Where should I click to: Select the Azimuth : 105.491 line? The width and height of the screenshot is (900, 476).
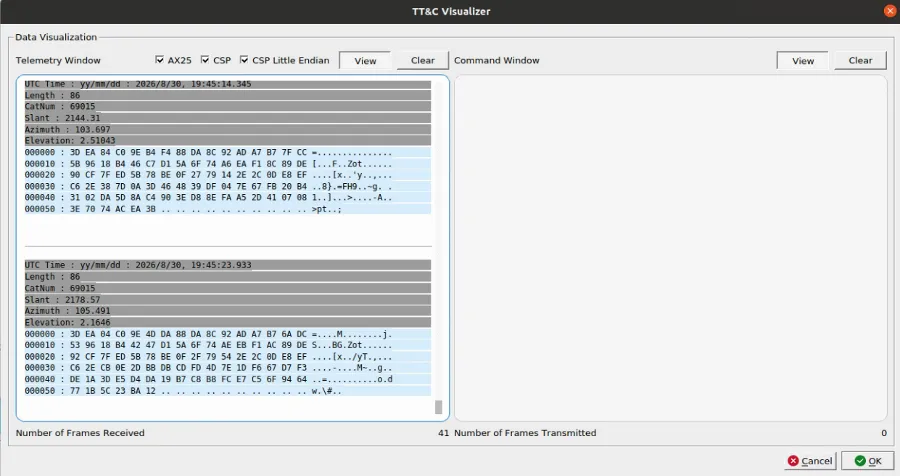click(227, 311)
